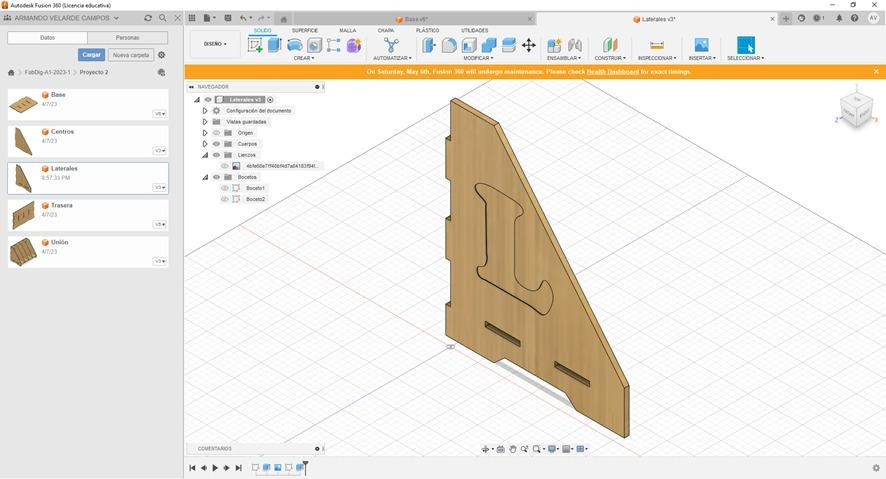Screen dimensions: 886x479
Task: Expand the Cuerpos folder
Action: 205,143
